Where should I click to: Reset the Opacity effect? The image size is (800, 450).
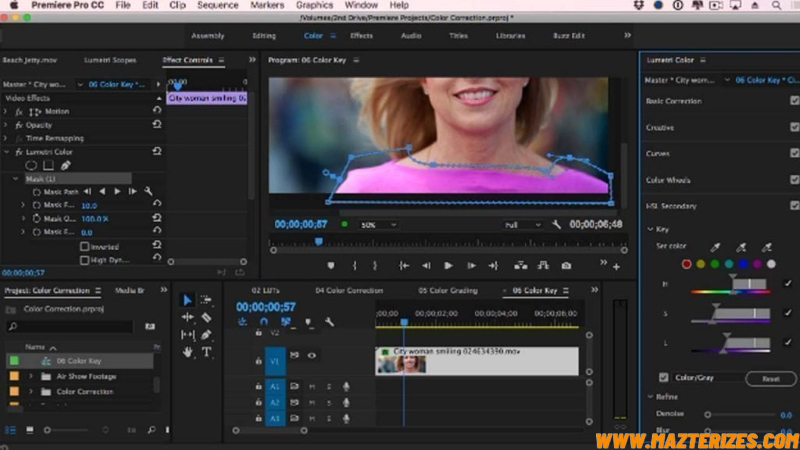click(x=157, y=124)
